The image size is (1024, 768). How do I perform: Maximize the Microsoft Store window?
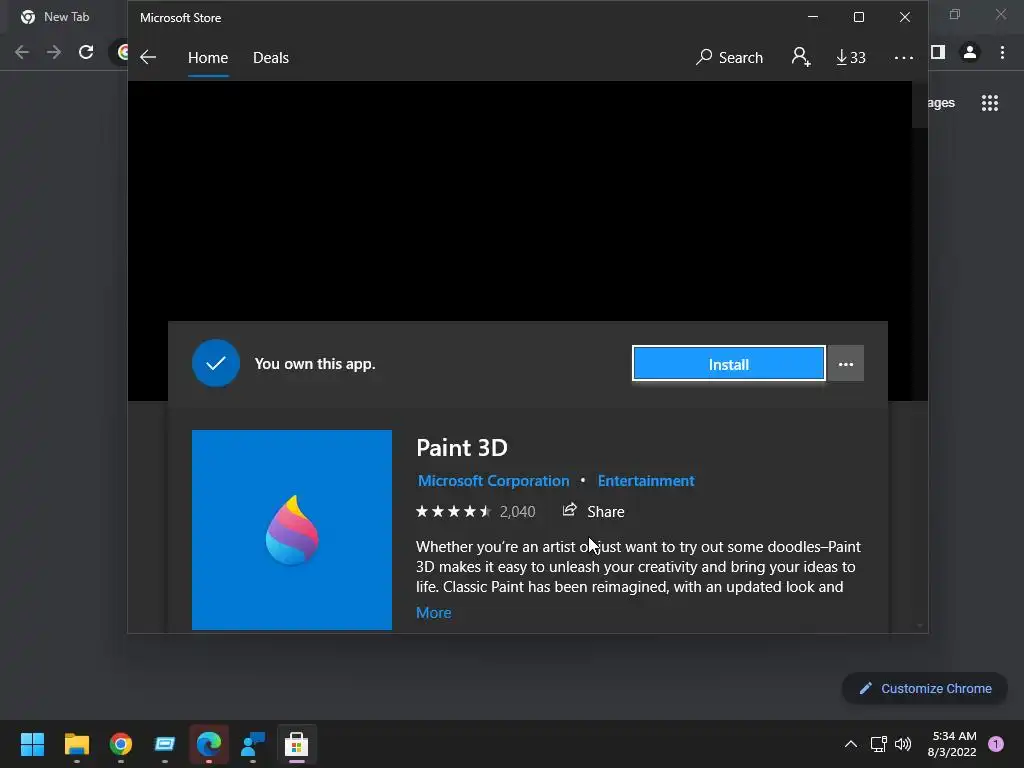tap(859, 17)
